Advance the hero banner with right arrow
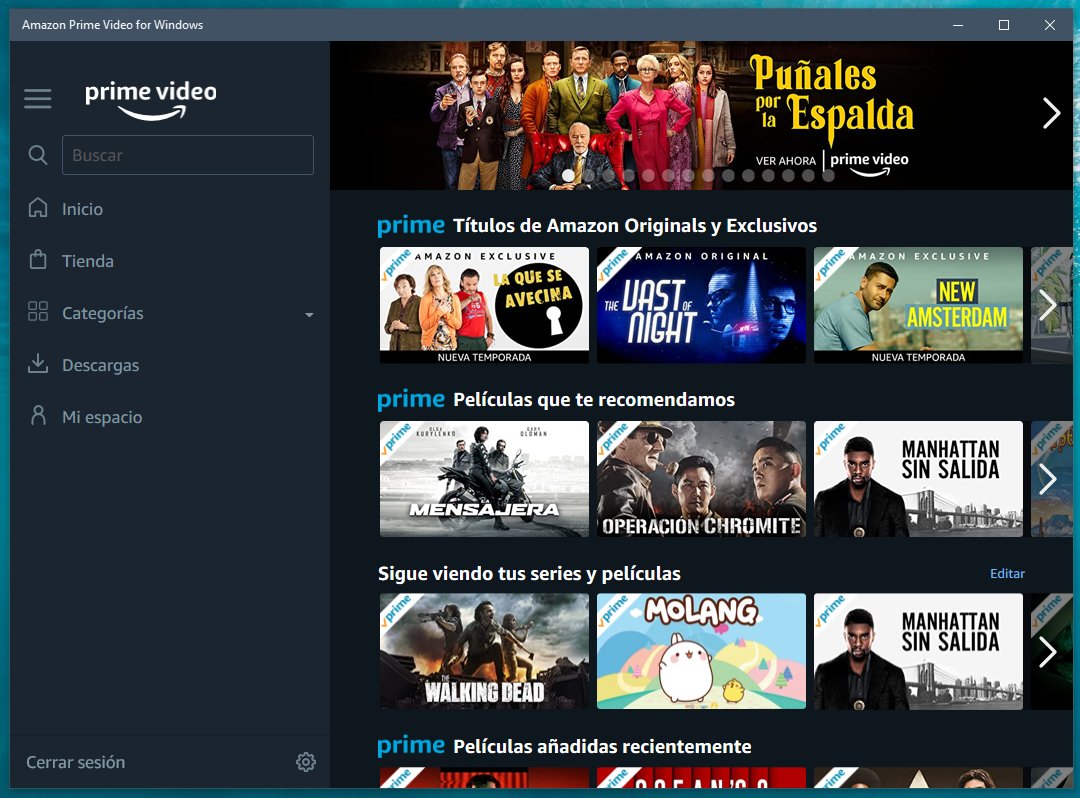The height and width of the screenshot is (798, 1080). pyautogui.click(x=1051, y=113)
